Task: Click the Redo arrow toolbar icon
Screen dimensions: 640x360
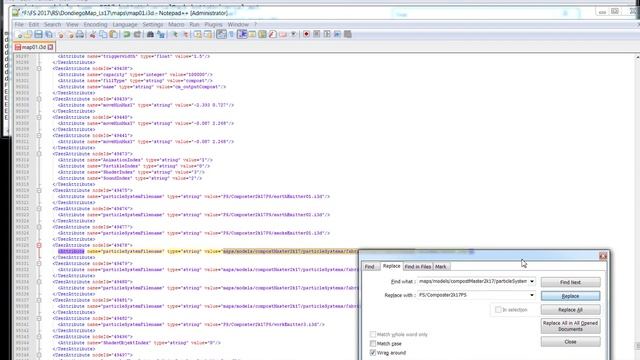Action: coord(137,35)
